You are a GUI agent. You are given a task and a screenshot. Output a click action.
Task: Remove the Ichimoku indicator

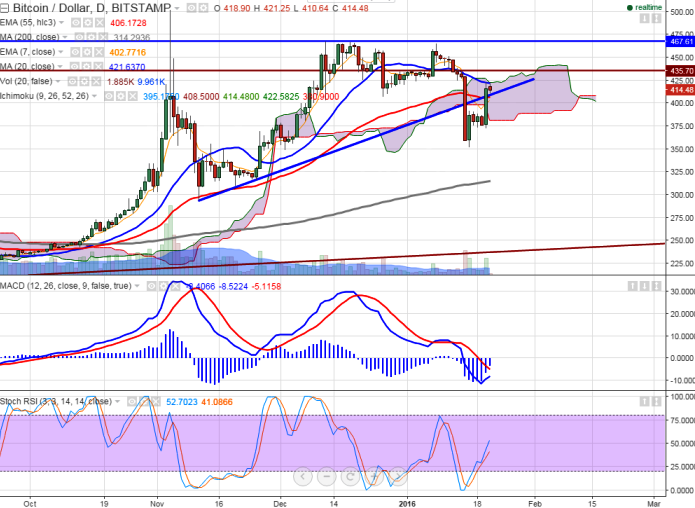coord(132,96)
